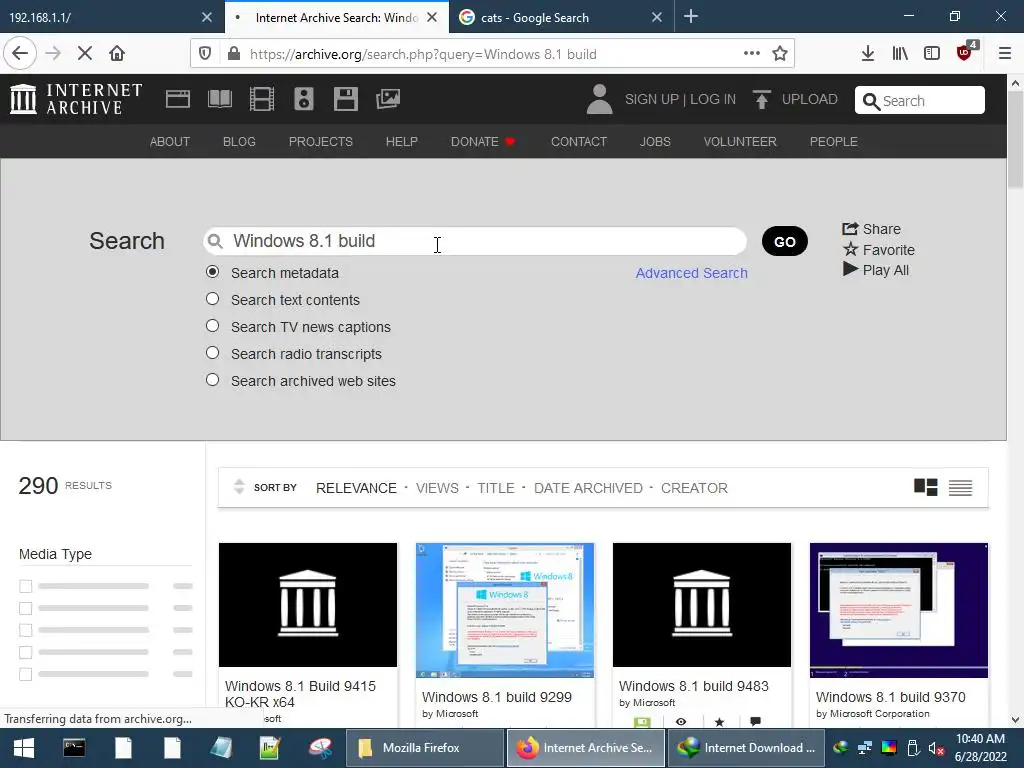The height and width of the screenshot is (768, 1024).
Task: Sort results by VIEWS
Action: (437, 488)
